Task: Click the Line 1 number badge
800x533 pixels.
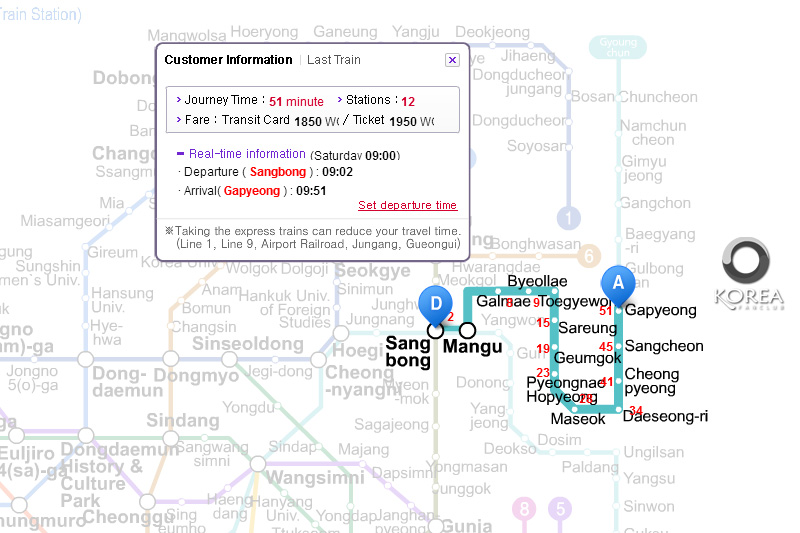Action: click(x=569, y=218)
